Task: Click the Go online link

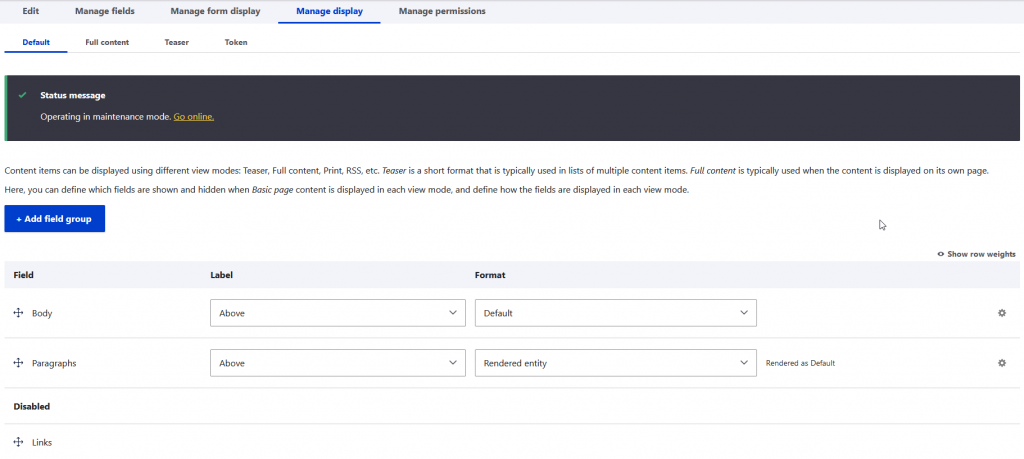Action: (193, 117)
